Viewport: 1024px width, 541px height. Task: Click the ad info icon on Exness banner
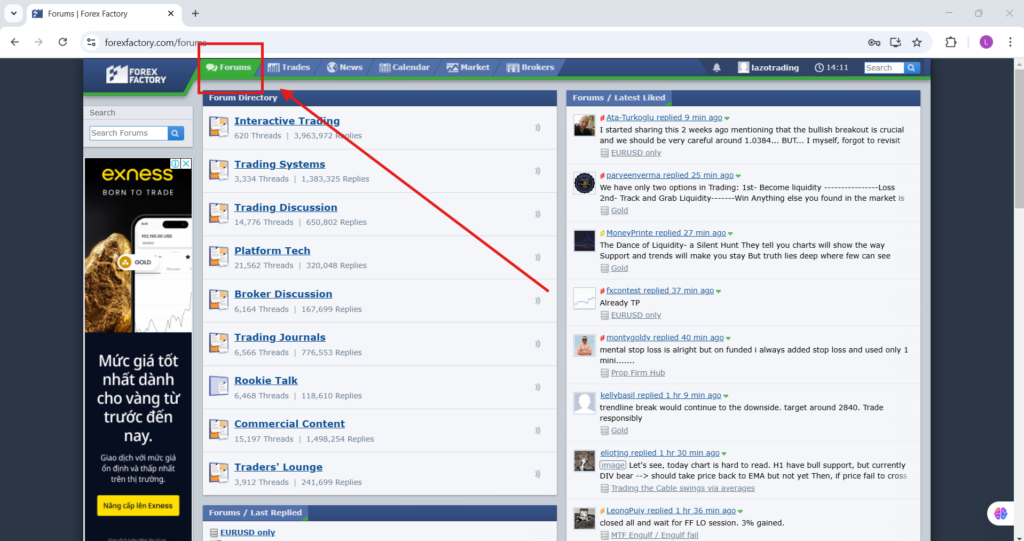176,163
